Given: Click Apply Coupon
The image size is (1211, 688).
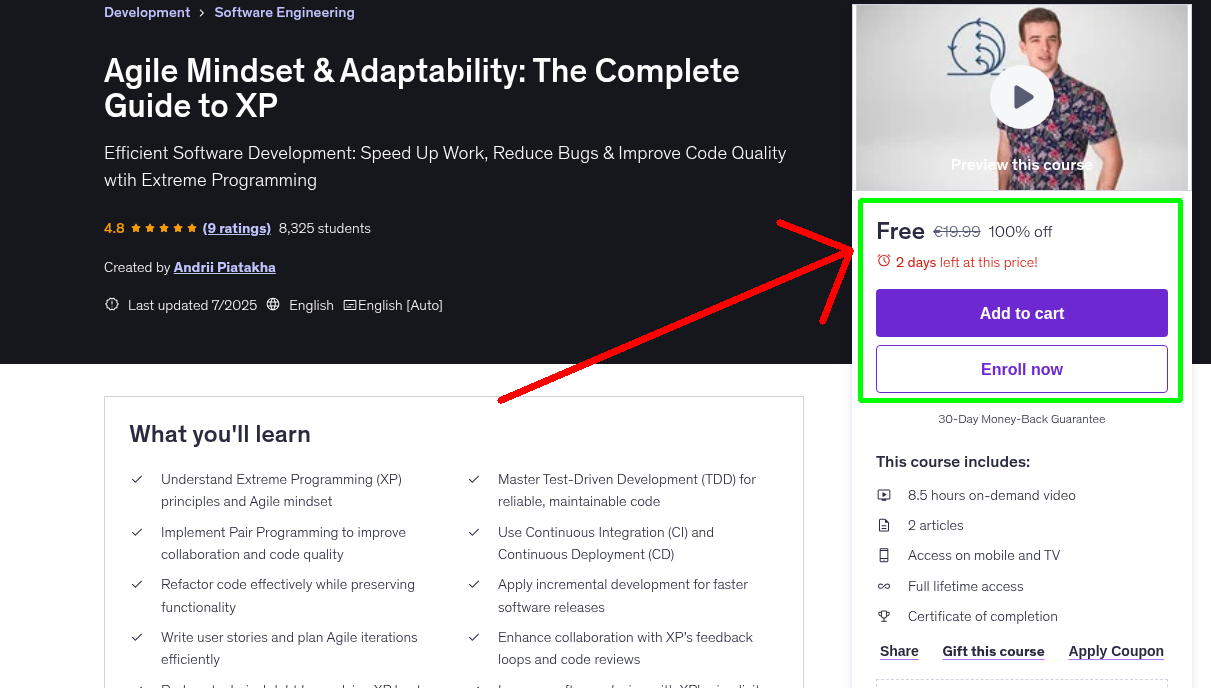Looking at the screenshot, I should coord(1115,651).
